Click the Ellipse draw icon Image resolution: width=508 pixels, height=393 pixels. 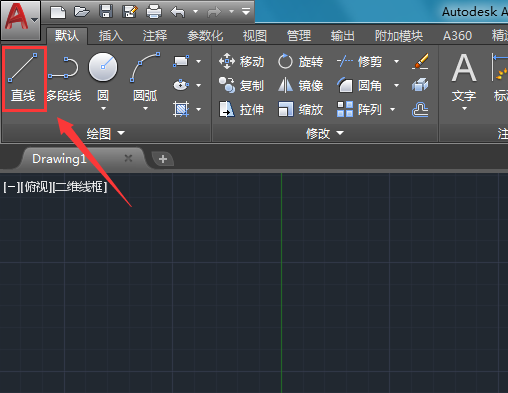[181, 85]
